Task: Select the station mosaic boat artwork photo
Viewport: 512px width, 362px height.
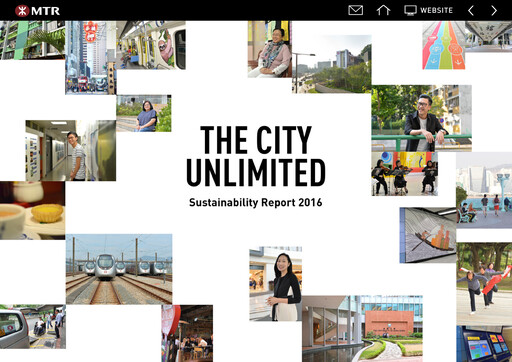Action: tap(428, 235)
